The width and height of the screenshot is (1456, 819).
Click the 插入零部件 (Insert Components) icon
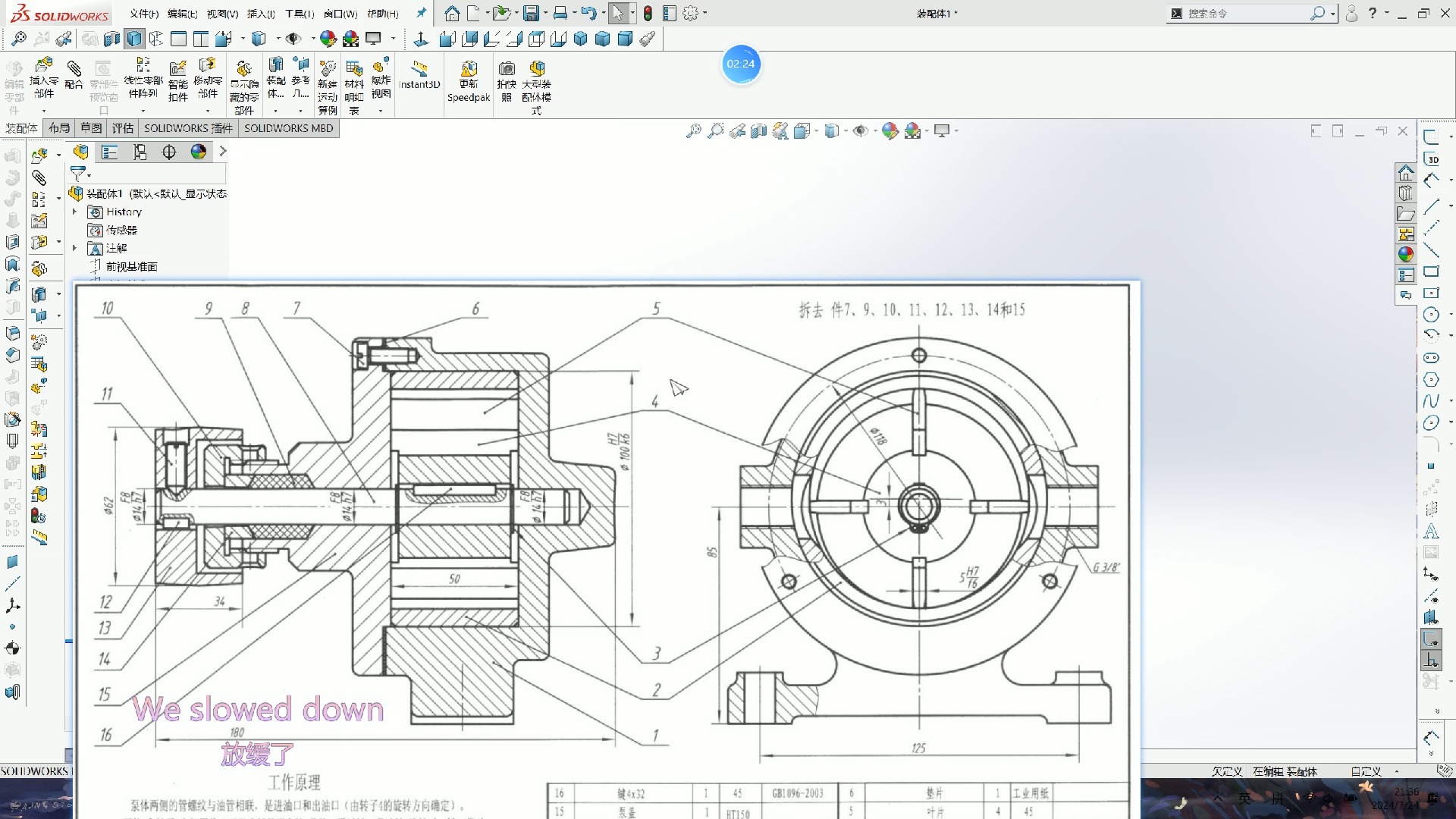tap(44, 78)
